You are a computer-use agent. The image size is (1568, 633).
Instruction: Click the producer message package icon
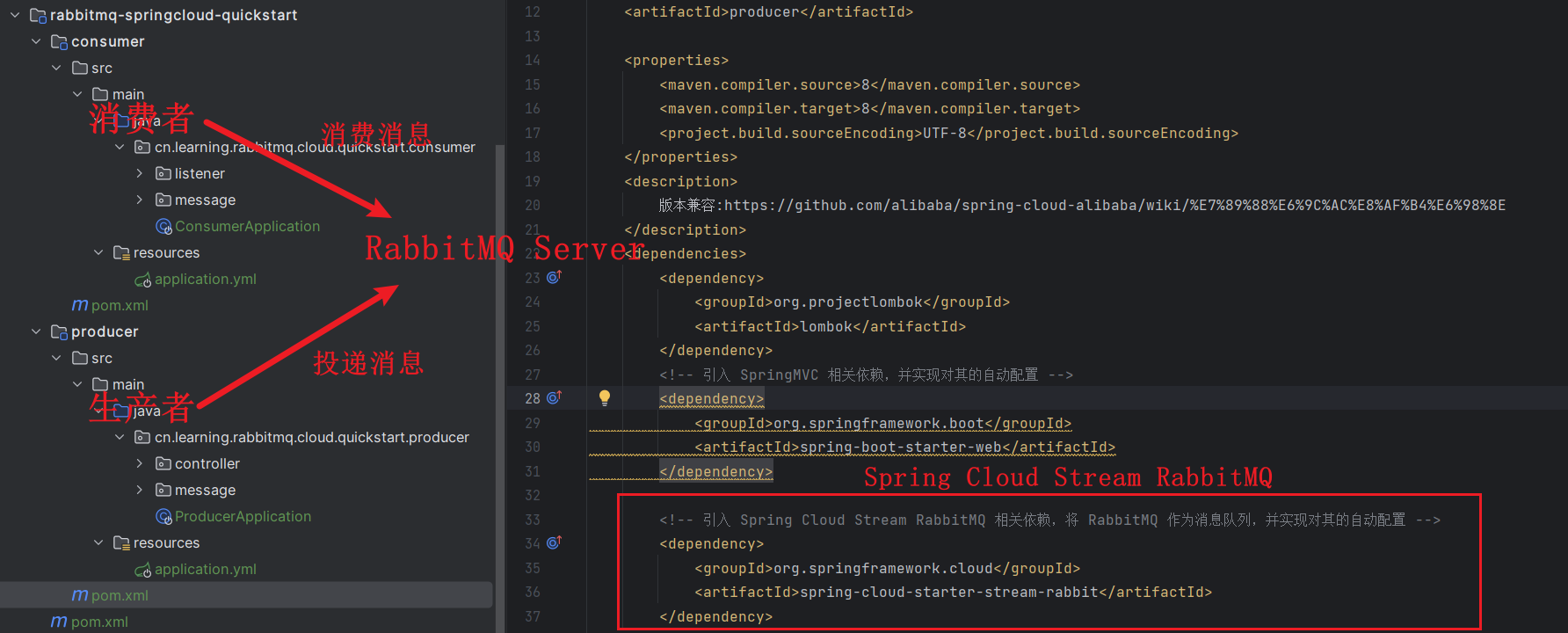pos(163,490)
